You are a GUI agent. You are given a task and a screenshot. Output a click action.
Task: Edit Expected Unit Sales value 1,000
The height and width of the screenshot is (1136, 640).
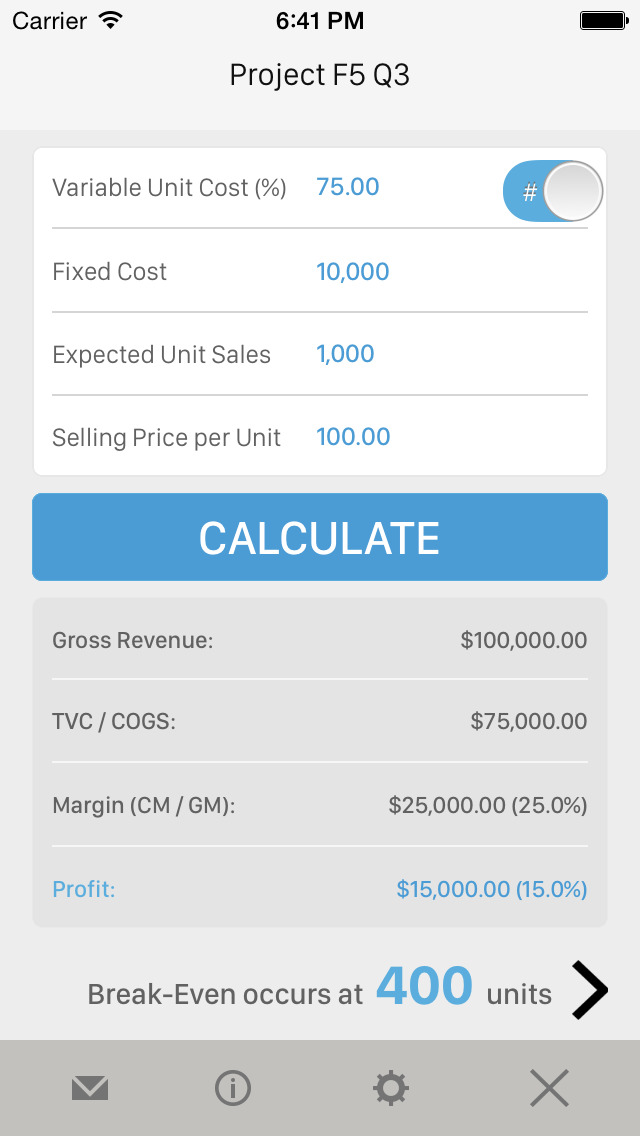[x=345, y=354]
